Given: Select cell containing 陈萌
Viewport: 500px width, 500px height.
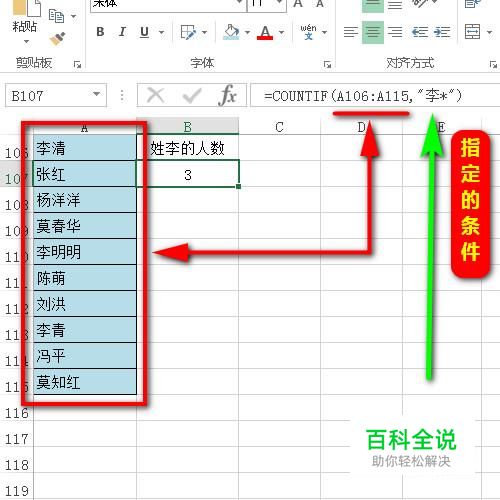Looking at the screenshot, I should click(x=85, y=278).
